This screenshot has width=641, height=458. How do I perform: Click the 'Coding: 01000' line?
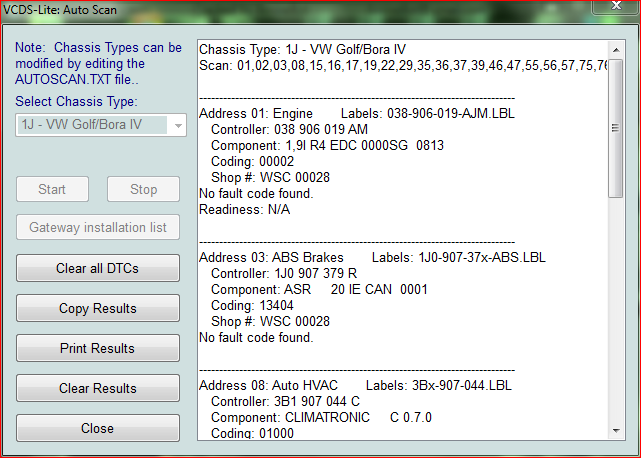coord(252,433)
